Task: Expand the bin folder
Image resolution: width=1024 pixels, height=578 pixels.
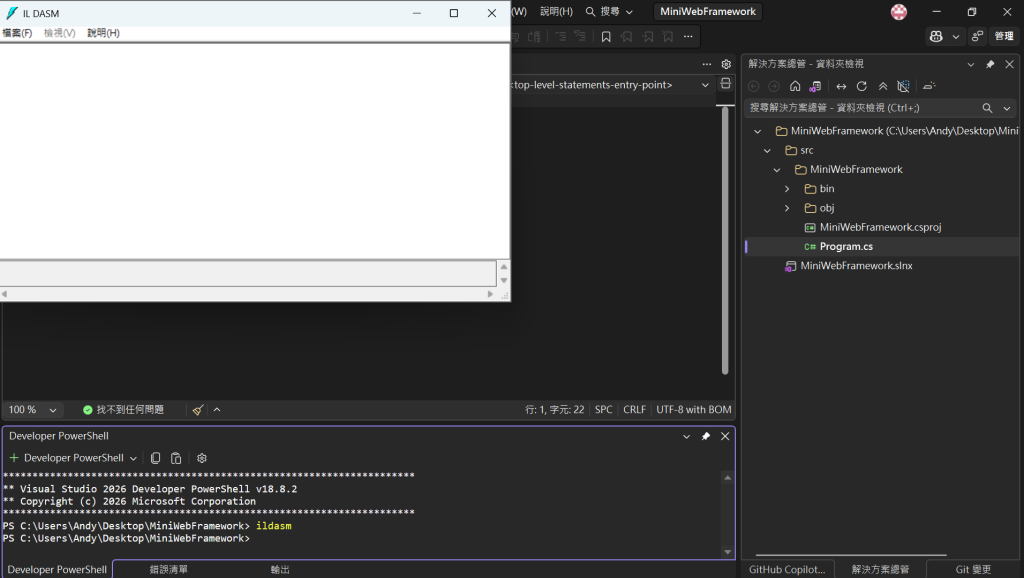Action: pyautogui.click(x=787, y=189)
